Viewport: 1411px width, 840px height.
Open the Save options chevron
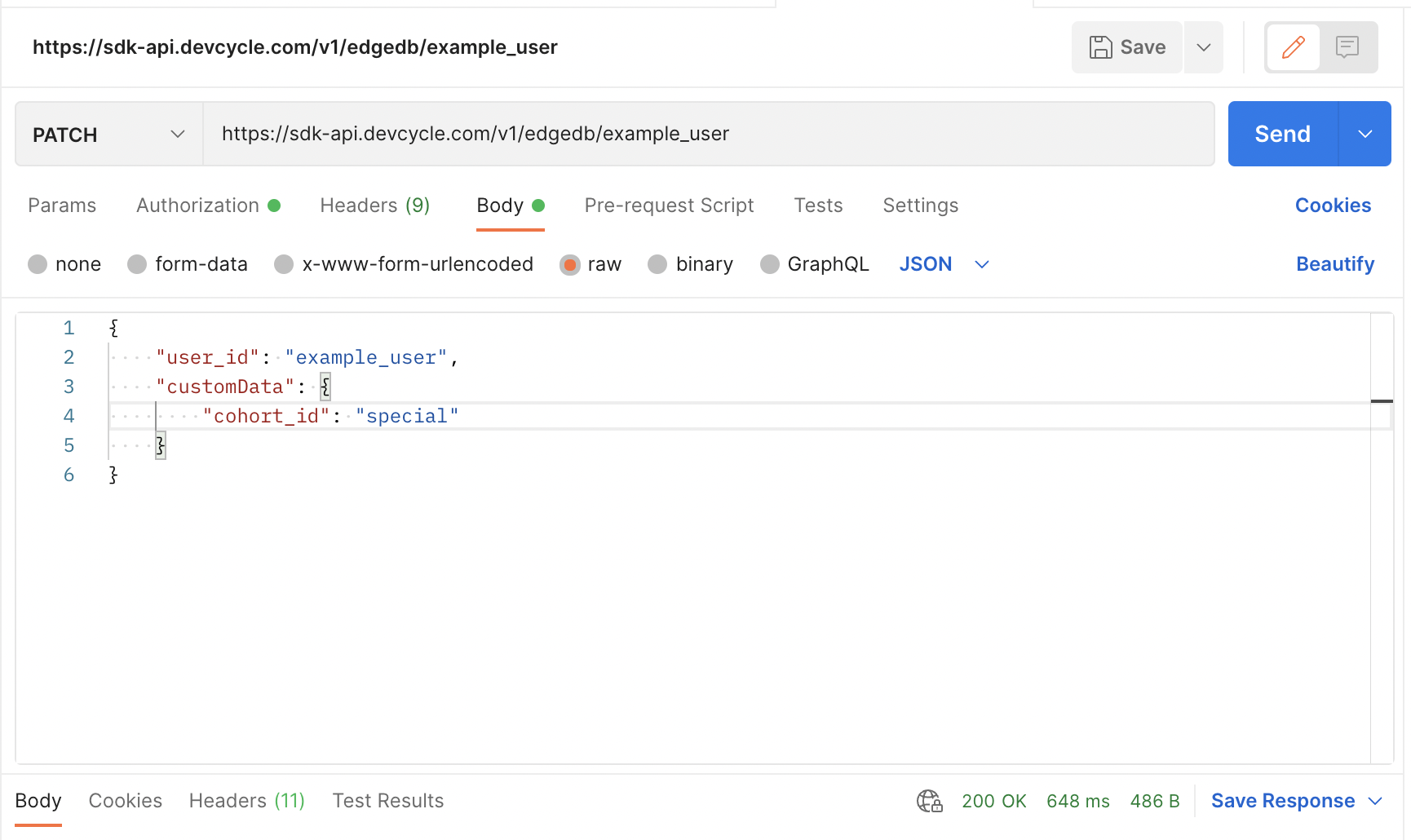tap(1203, 47)
